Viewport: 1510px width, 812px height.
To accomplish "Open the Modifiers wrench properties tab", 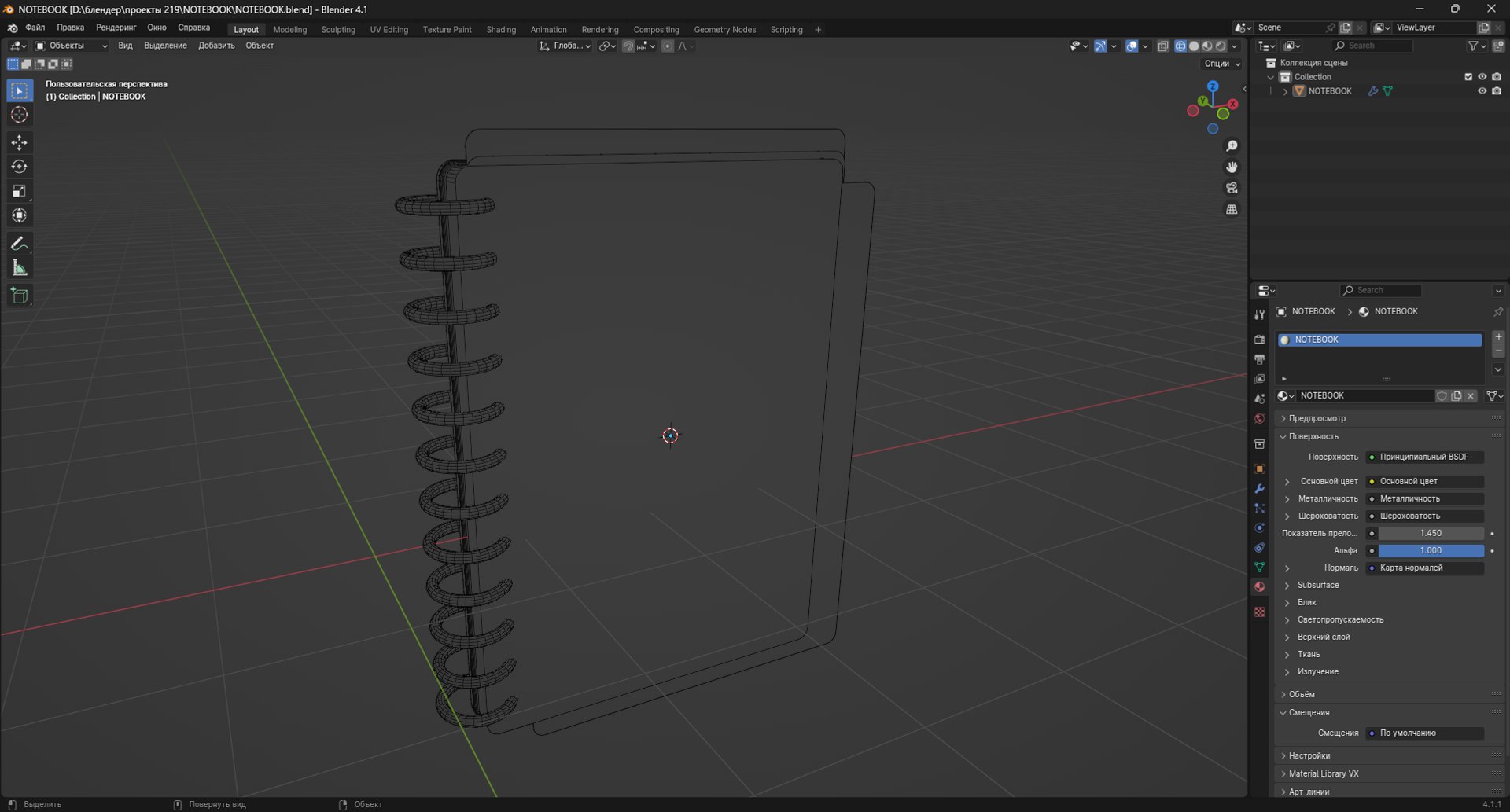I will (1260, 489).
